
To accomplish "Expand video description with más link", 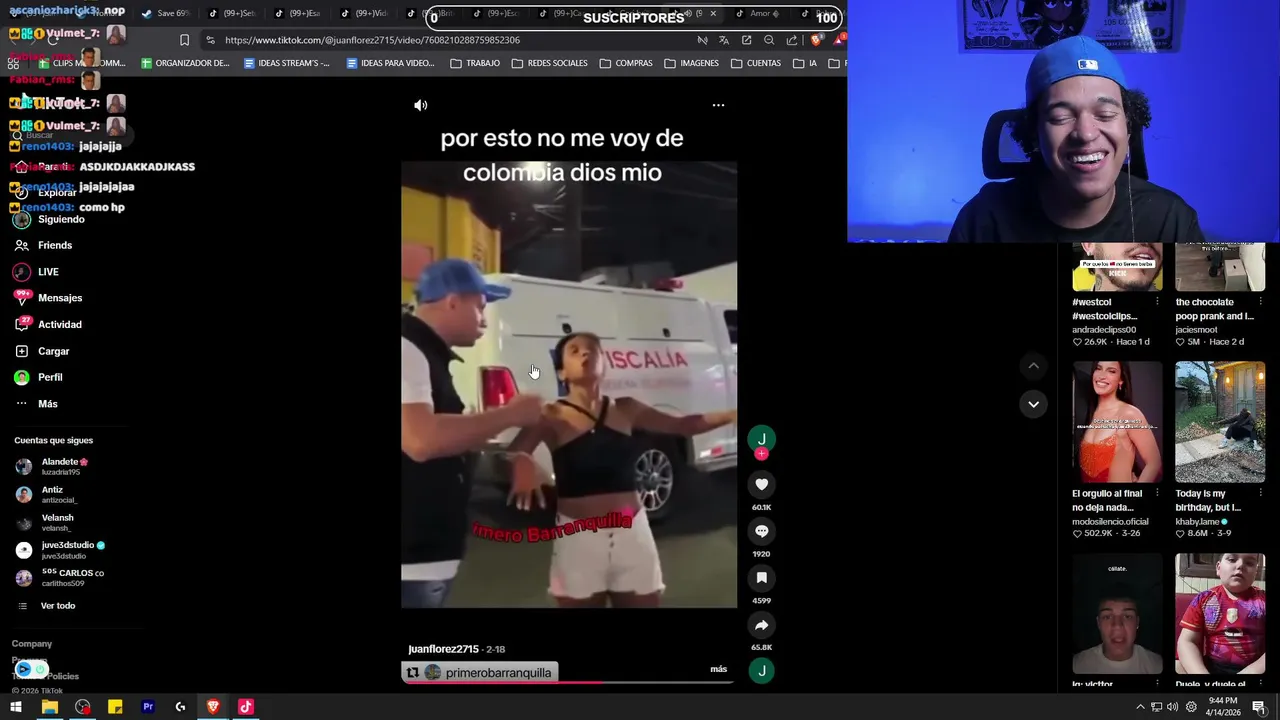I will pos(718,669).
